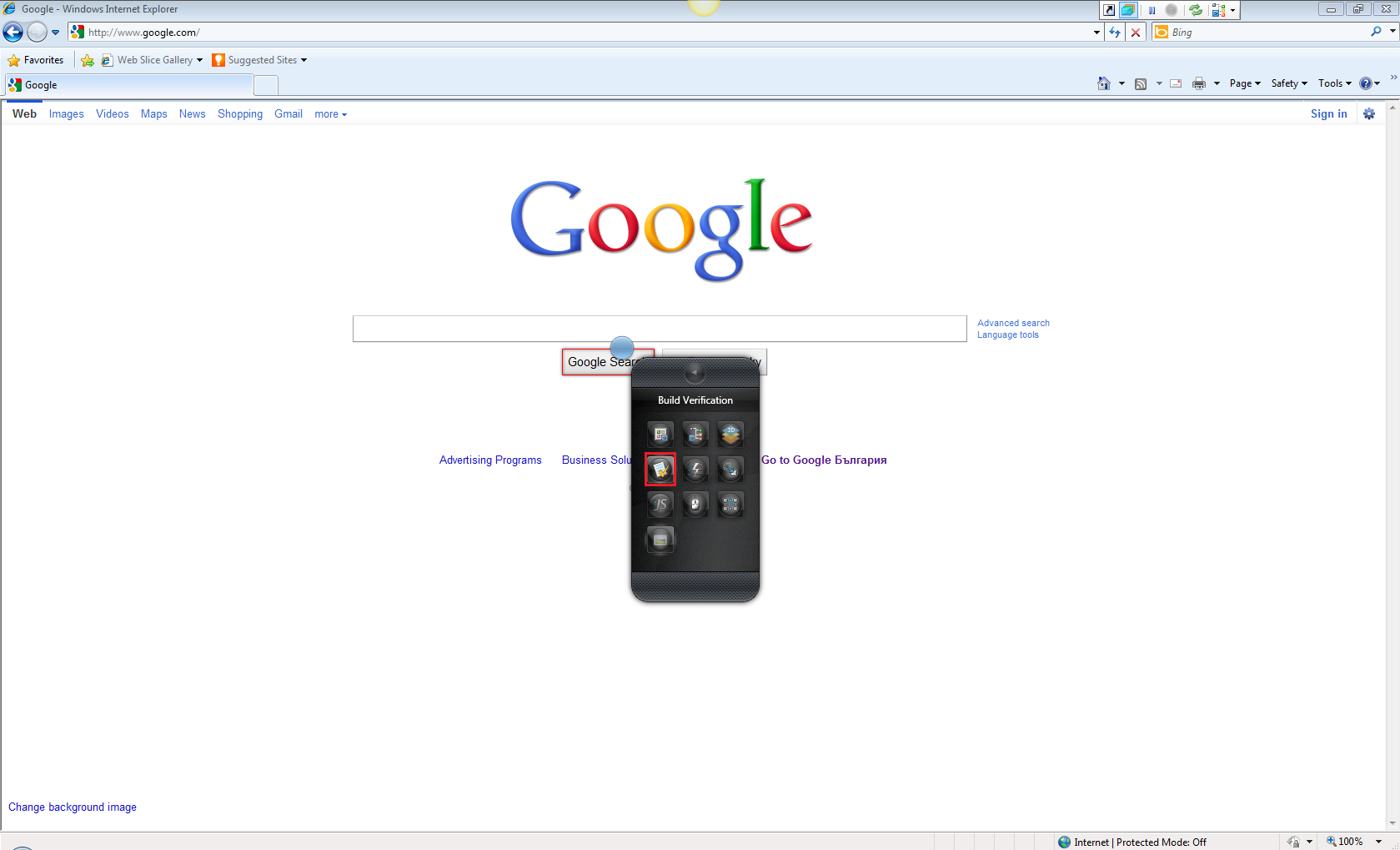The height and width of the screenshot is (850, 1400).
Task: Click the address bar Refresh icon
Action: point(1115,33)
